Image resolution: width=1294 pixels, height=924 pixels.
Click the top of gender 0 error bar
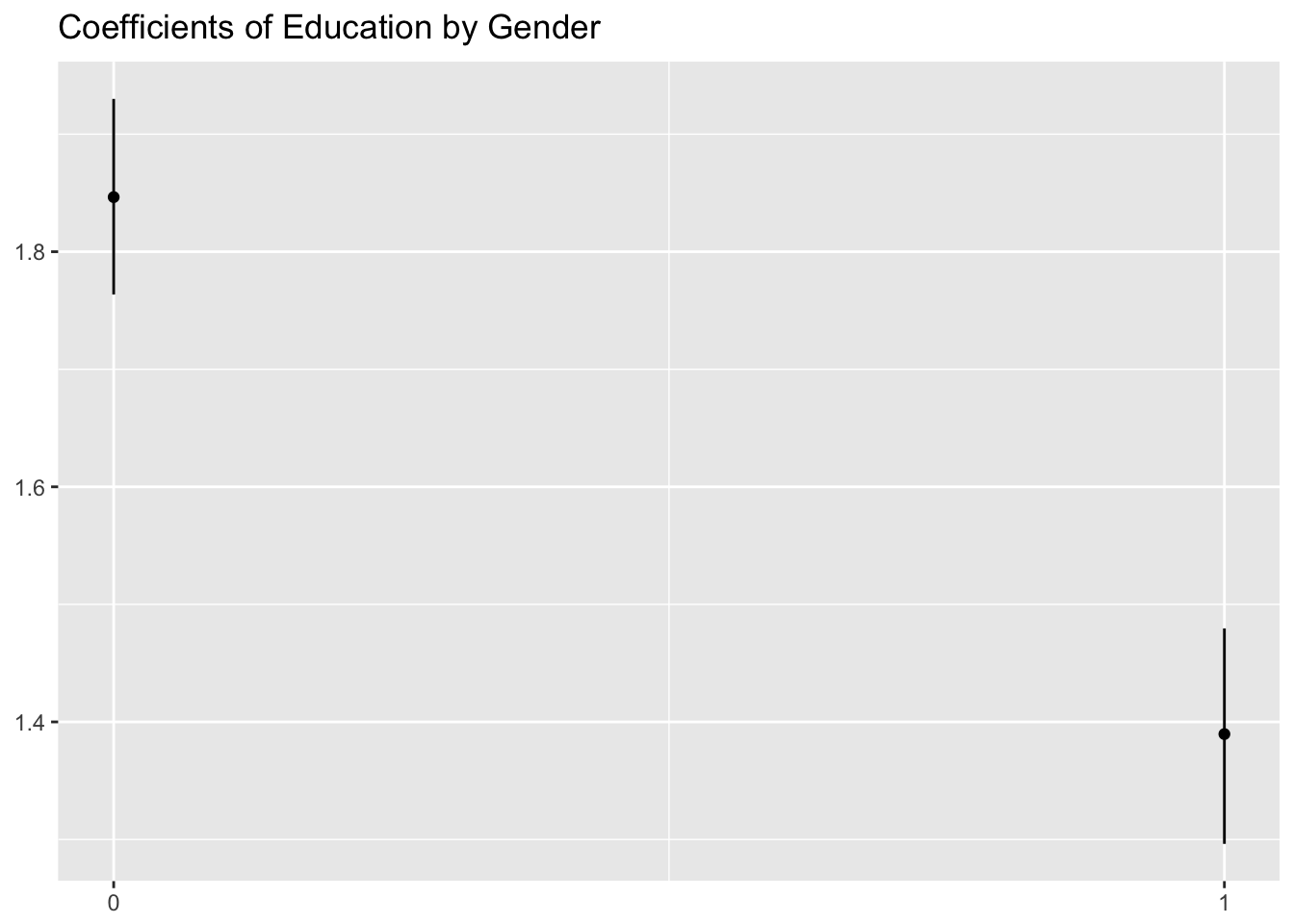[114, 100]
